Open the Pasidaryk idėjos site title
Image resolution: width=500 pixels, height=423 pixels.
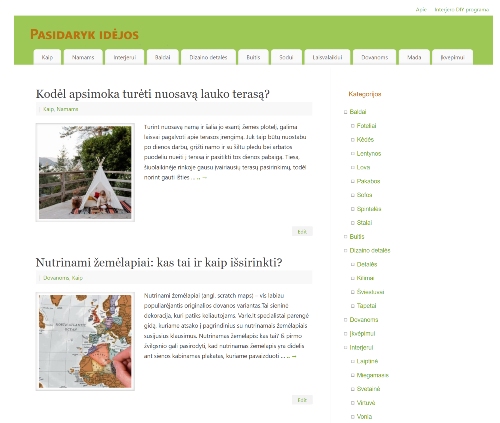coord(84,34)
